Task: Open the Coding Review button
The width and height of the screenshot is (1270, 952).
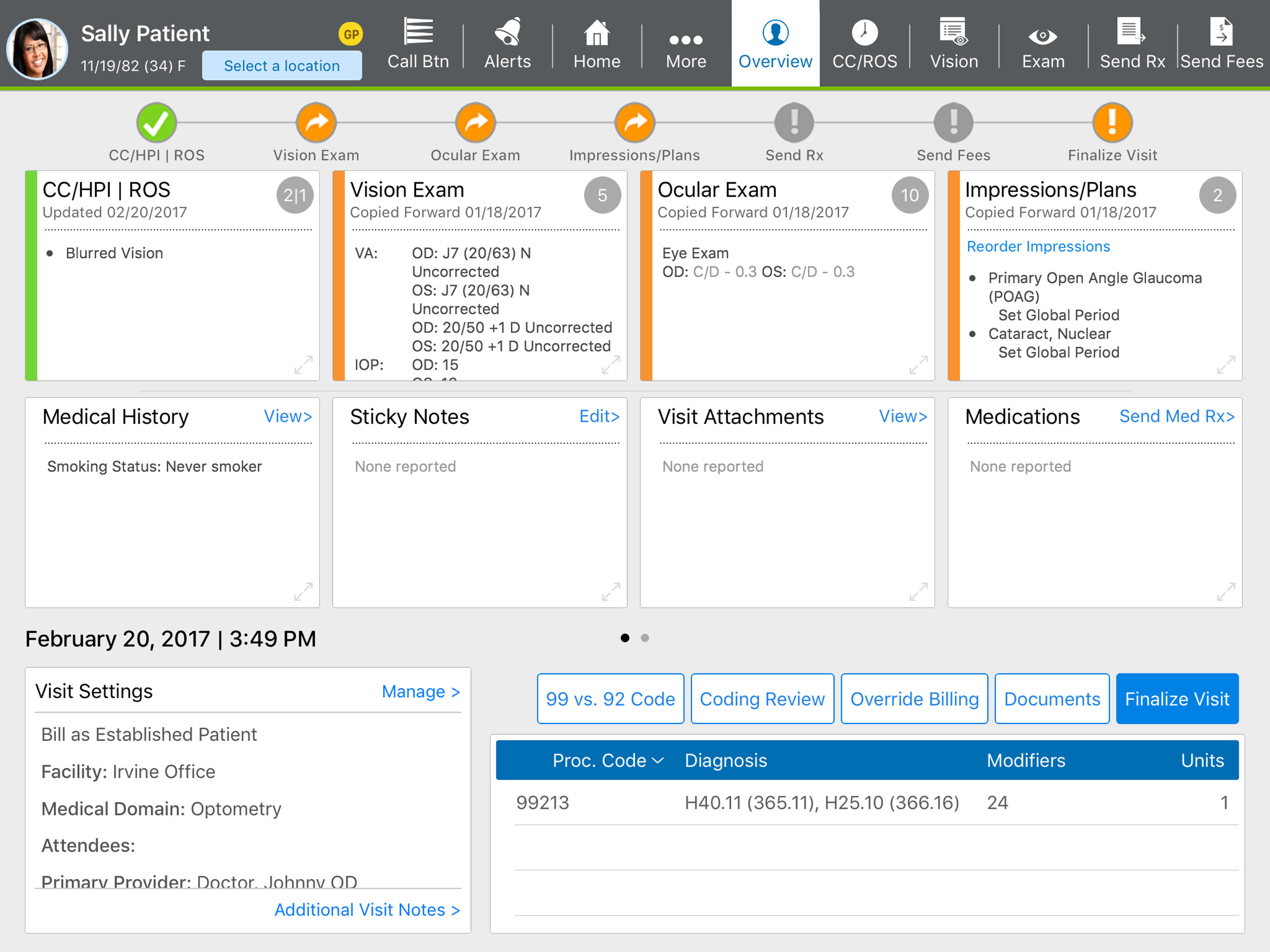Action: coord(762,699)
